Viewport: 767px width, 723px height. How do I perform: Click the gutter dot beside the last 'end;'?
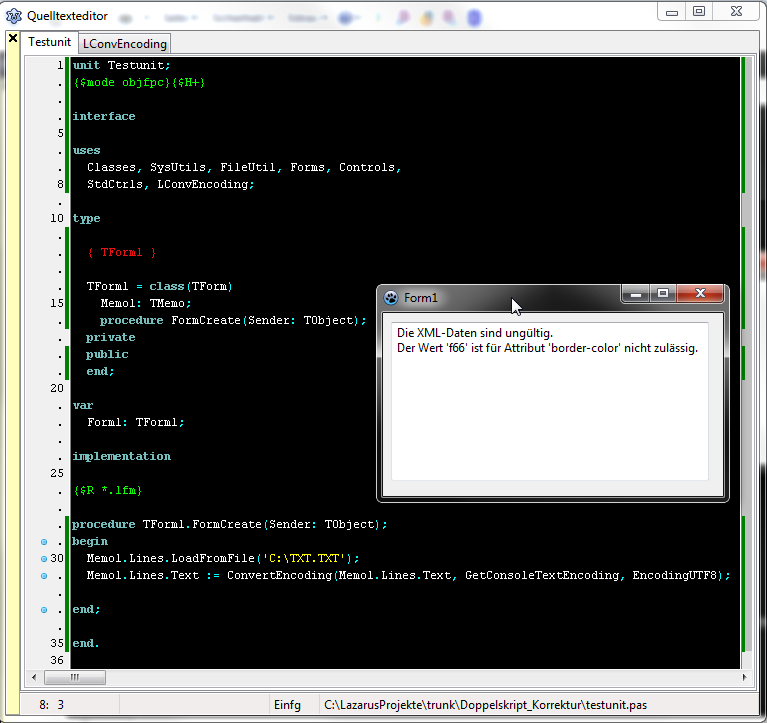click(44, 609)
